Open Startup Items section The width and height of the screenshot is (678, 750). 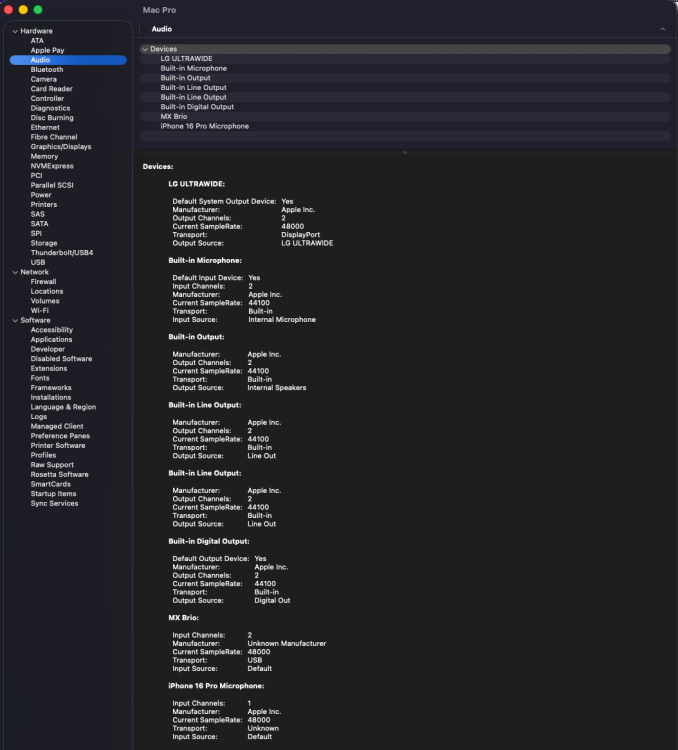53,494
